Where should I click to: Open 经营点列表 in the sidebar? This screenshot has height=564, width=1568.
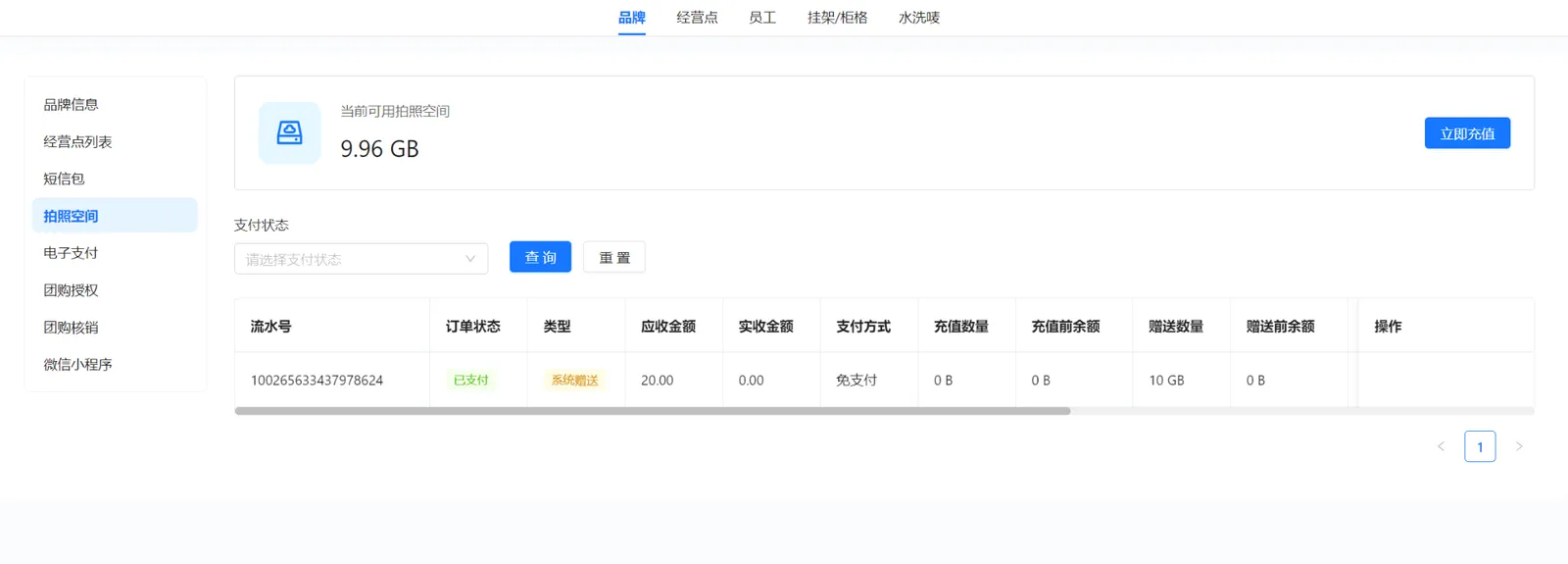pyautogui.click(x=115, y=141)
